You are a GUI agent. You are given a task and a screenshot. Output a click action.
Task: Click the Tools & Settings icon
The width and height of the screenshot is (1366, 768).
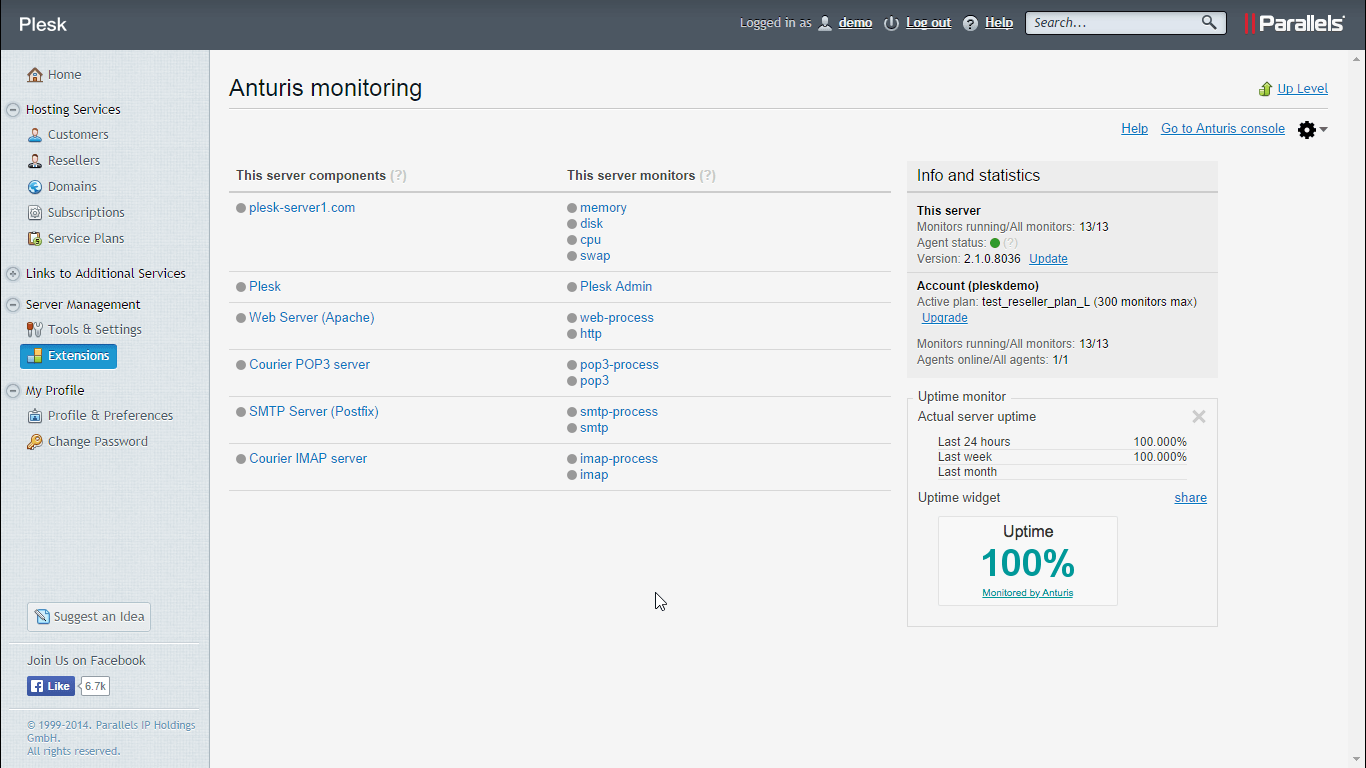point(35,330)
